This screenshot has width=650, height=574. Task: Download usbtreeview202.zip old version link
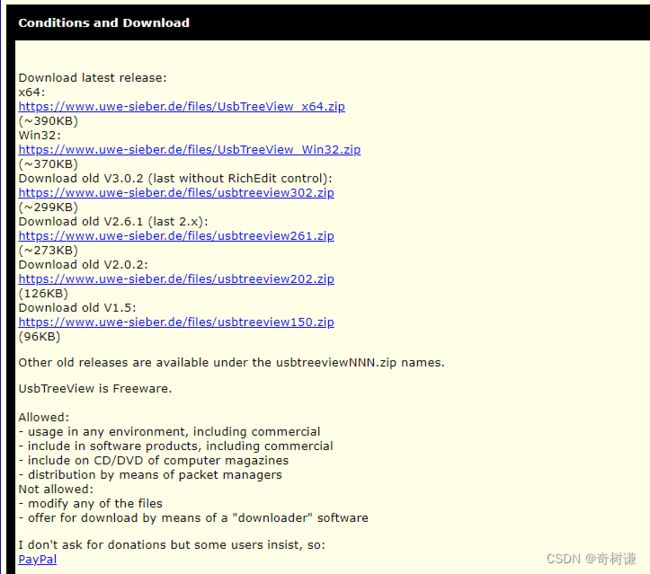[176, 279]
